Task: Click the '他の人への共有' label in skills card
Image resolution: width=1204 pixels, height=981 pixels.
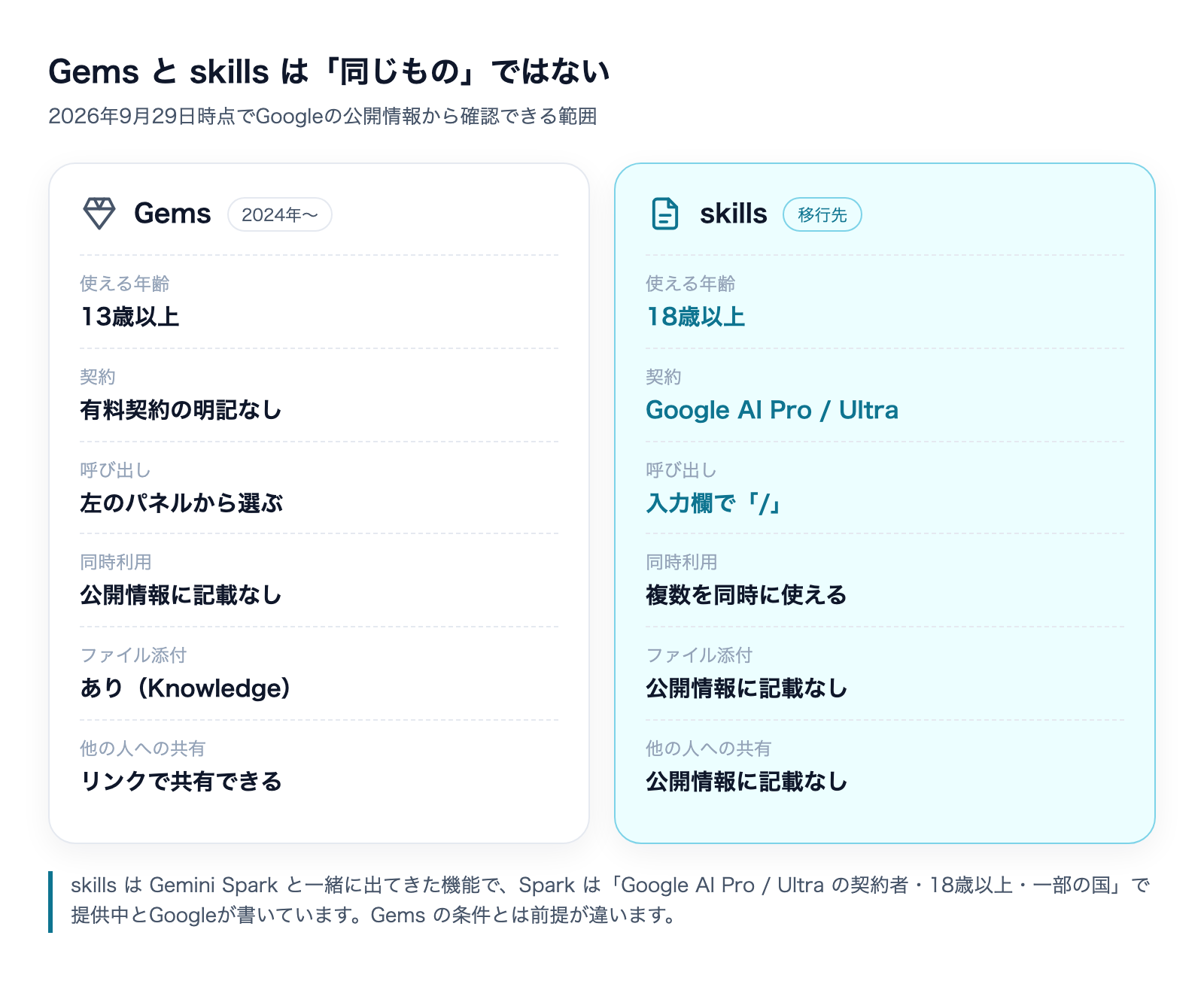Action: [709, 749]
